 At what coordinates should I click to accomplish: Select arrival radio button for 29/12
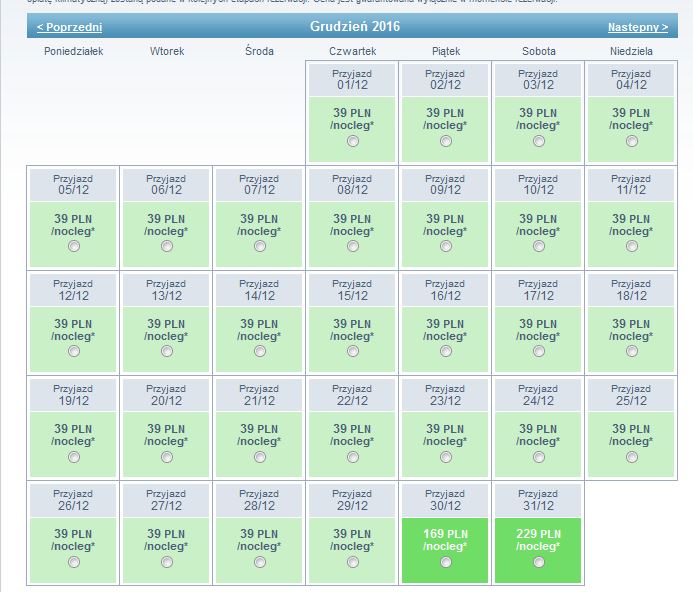click(x=353, y=562)
